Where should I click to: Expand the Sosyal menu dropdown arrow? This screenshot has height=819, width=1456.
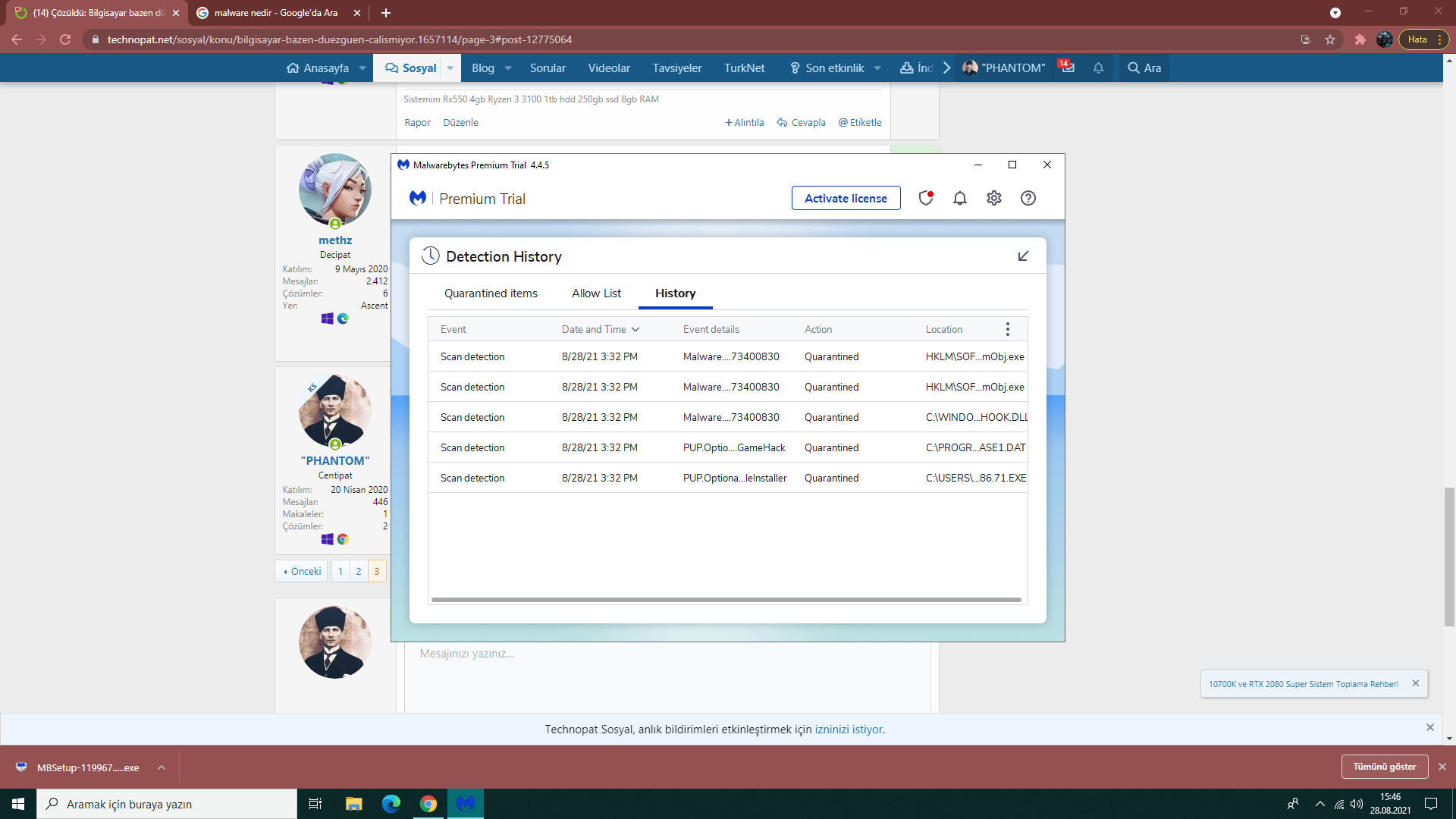click(x=450, y=68)
